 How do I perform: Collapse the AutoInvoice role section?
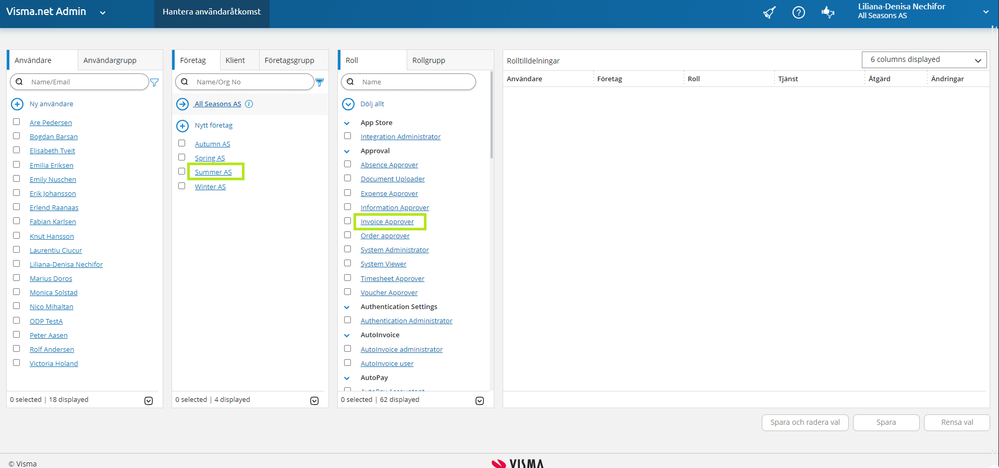click(x=347, y=335)
